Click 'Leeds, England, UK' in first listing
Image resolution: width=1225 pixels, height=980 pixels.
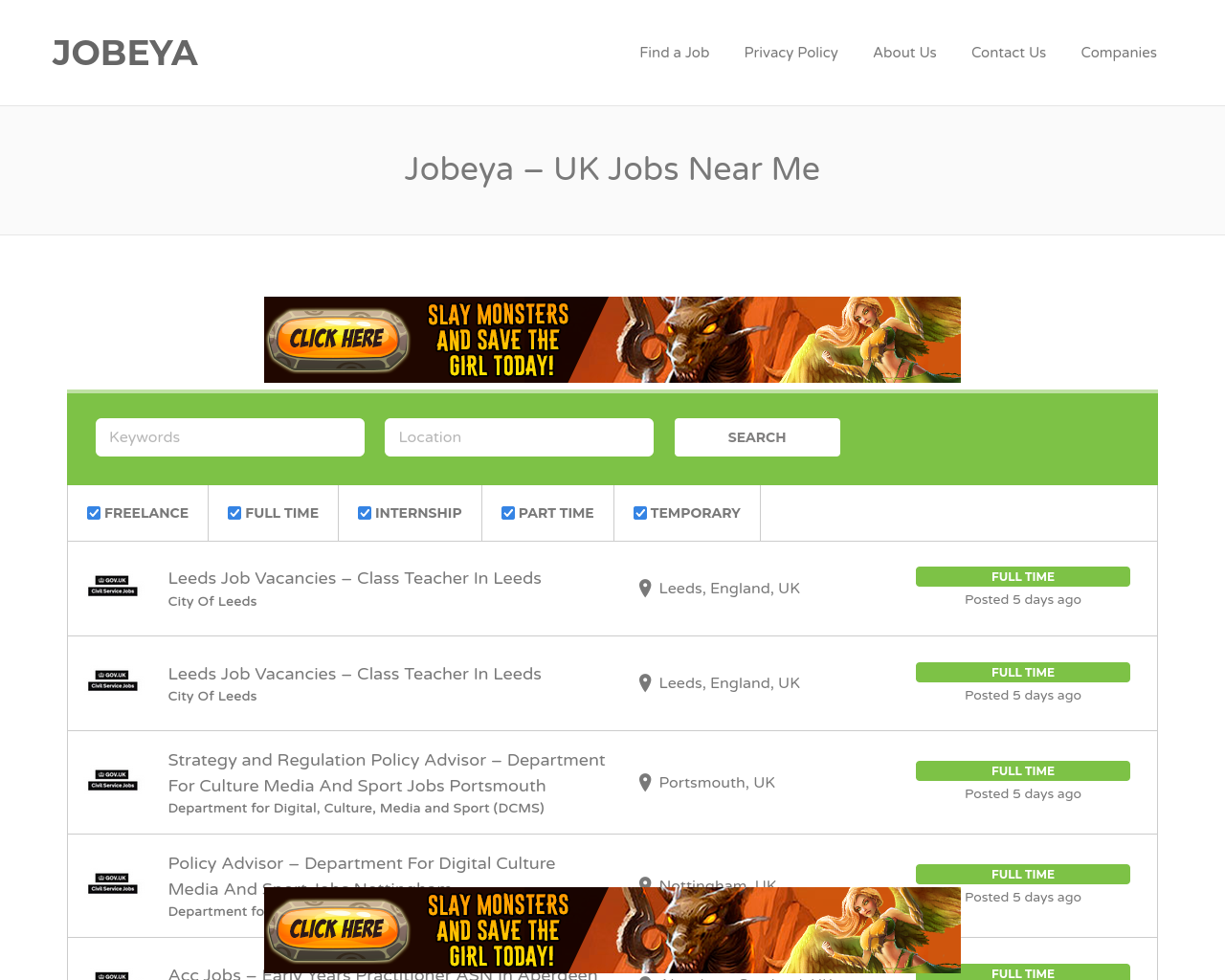pos(729,589)
